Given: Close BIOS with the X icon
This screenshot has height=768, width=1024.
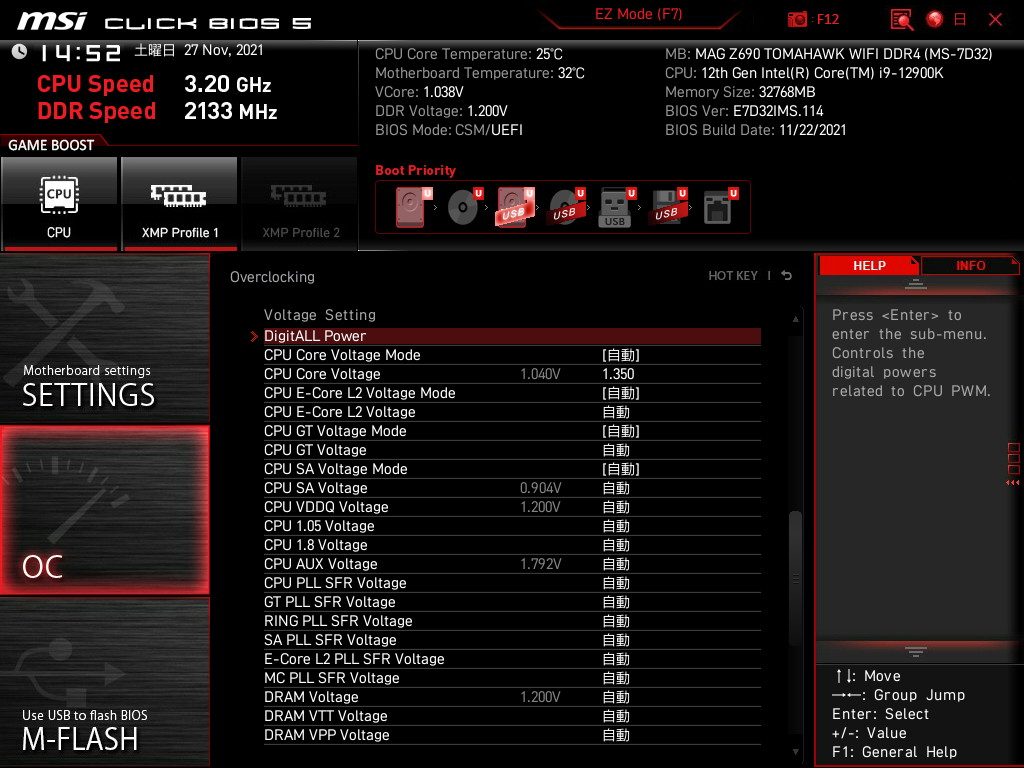Looking at the screenshot, I should point(995,20).
